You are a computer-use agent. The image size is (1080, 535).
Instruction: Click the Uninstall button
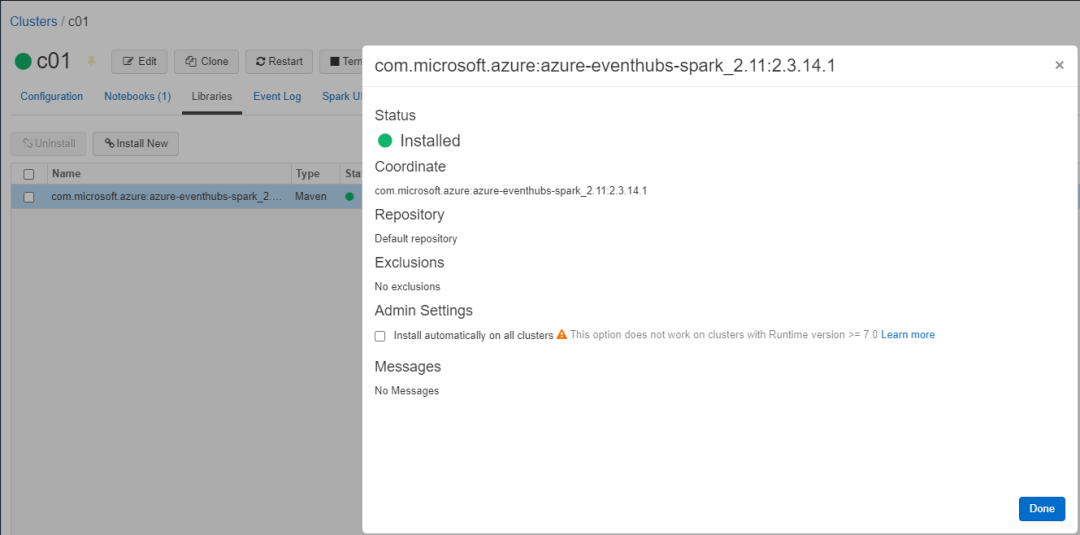(48, 143)
